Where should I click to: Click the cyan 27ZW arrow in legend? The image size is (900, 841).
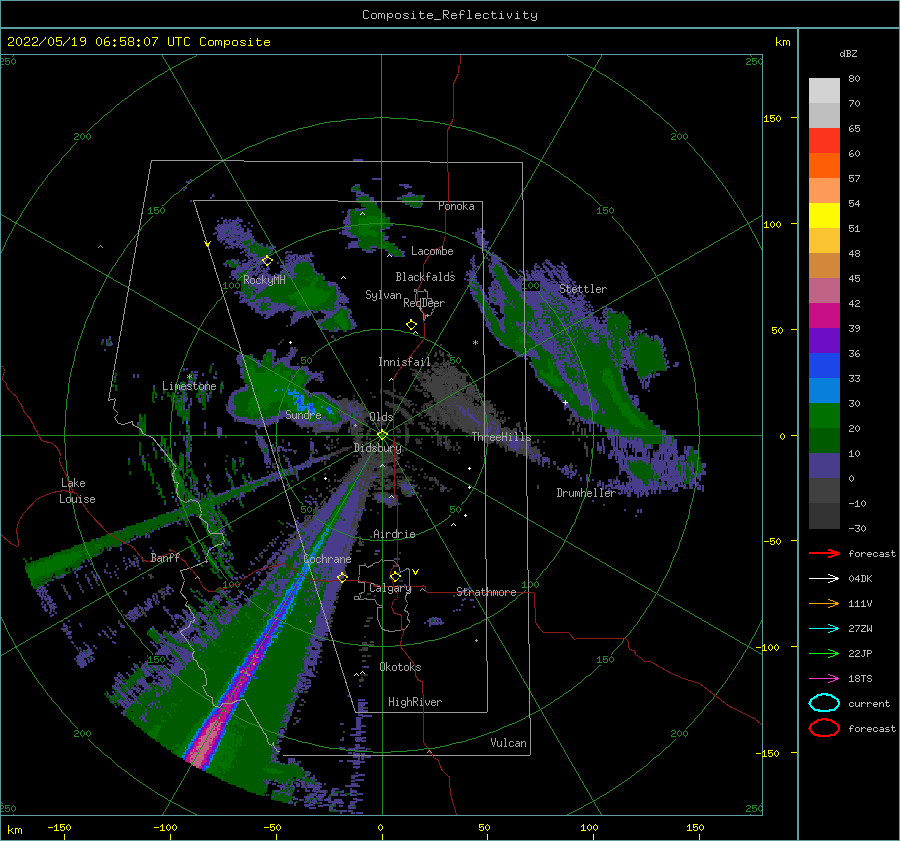(824, 629)
